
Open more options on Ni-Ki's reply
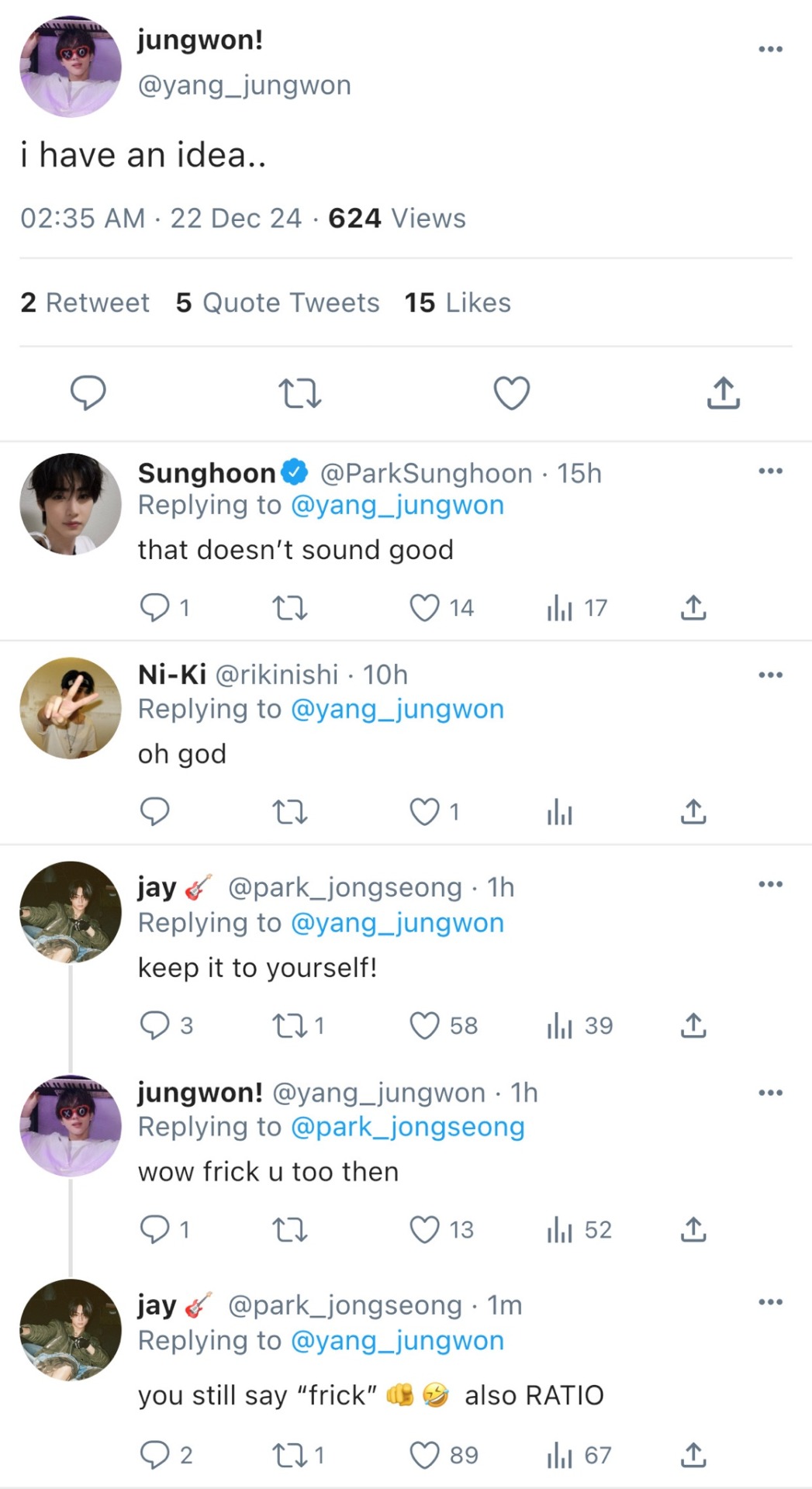(770, 675)
